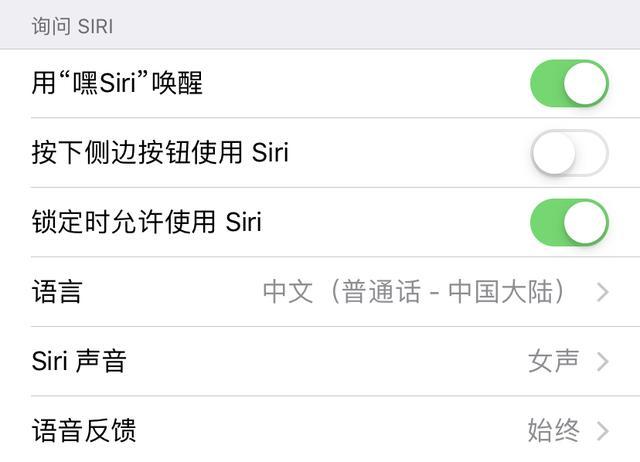Disable the 用"嘿Siri"唤醒 switch
This screenshot has width=640, height=462.
click(x=569, y=84)
